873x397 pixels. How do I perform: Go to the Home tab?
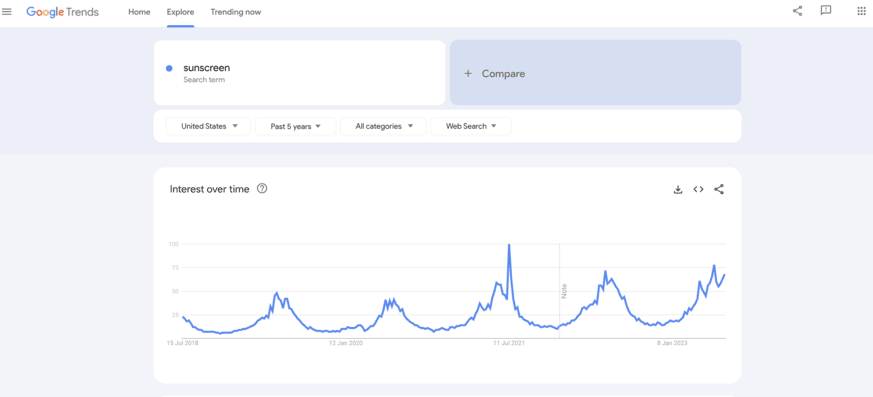(139, 12)
